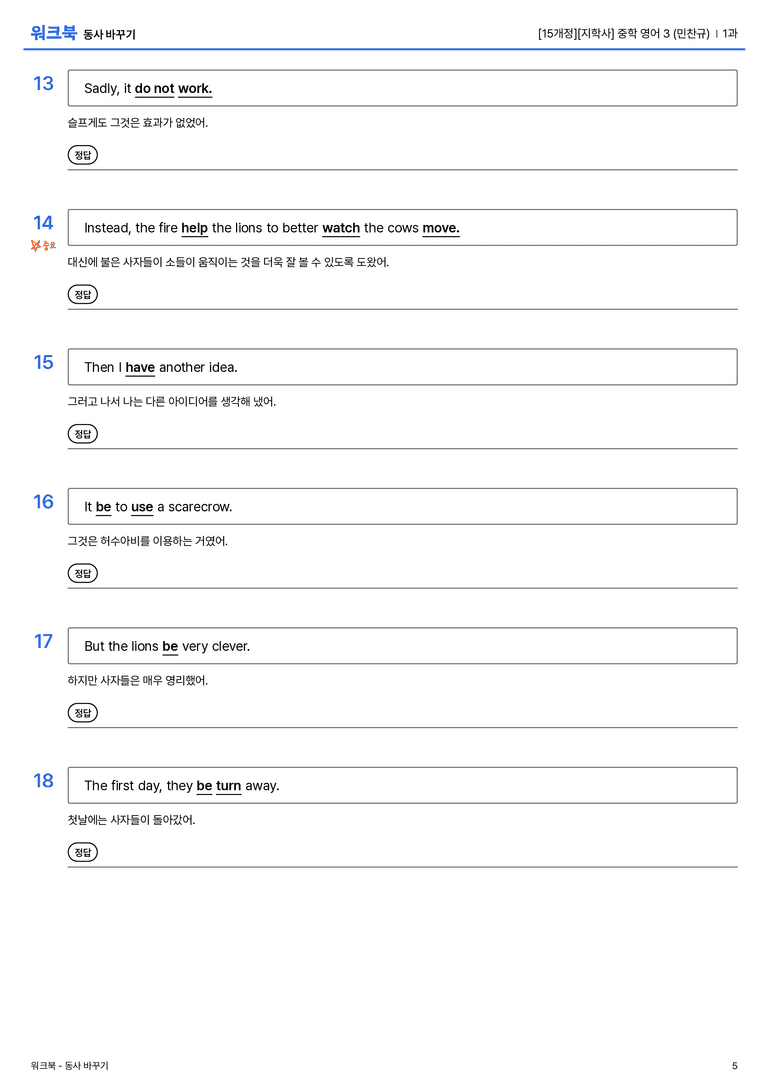Viewport: 768px width, 1087px height.
Task: Click the 정답 badge under question 16
Action: [82, 573]
